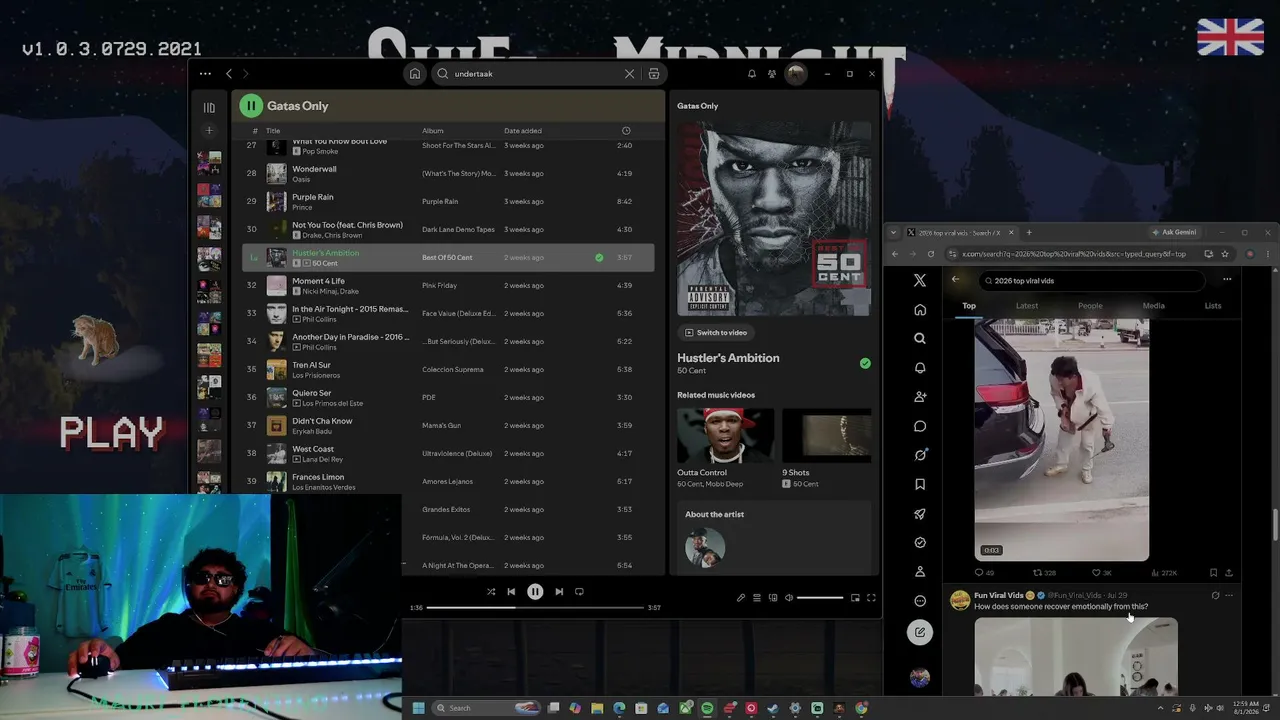Open the 50 Cent artist link under Hustler's Ambition
Image resolution: width=1280 pixels, height=720 pixels.
click(x=691, y=371)
